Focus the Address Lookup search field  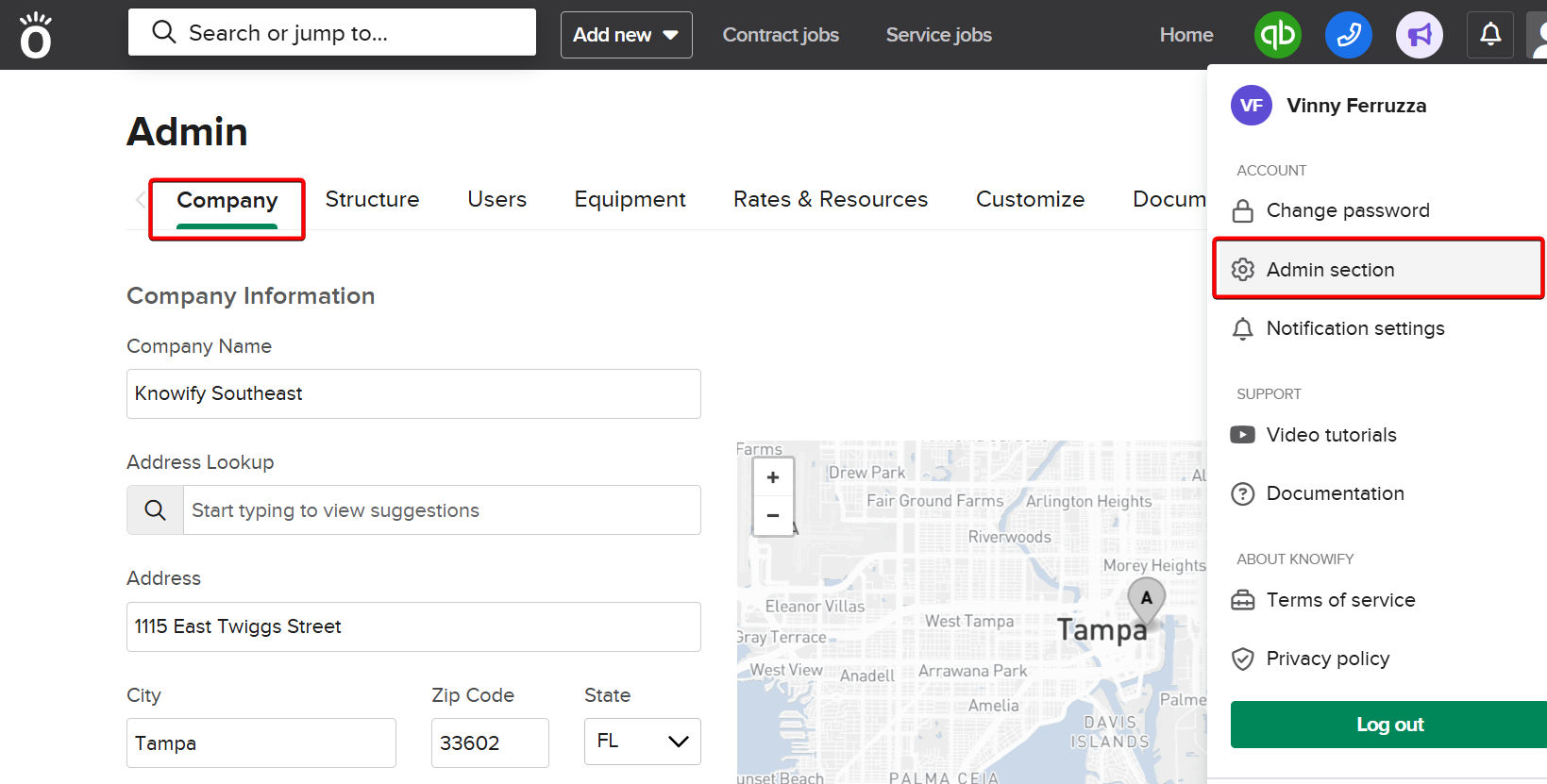coord(441,510)
